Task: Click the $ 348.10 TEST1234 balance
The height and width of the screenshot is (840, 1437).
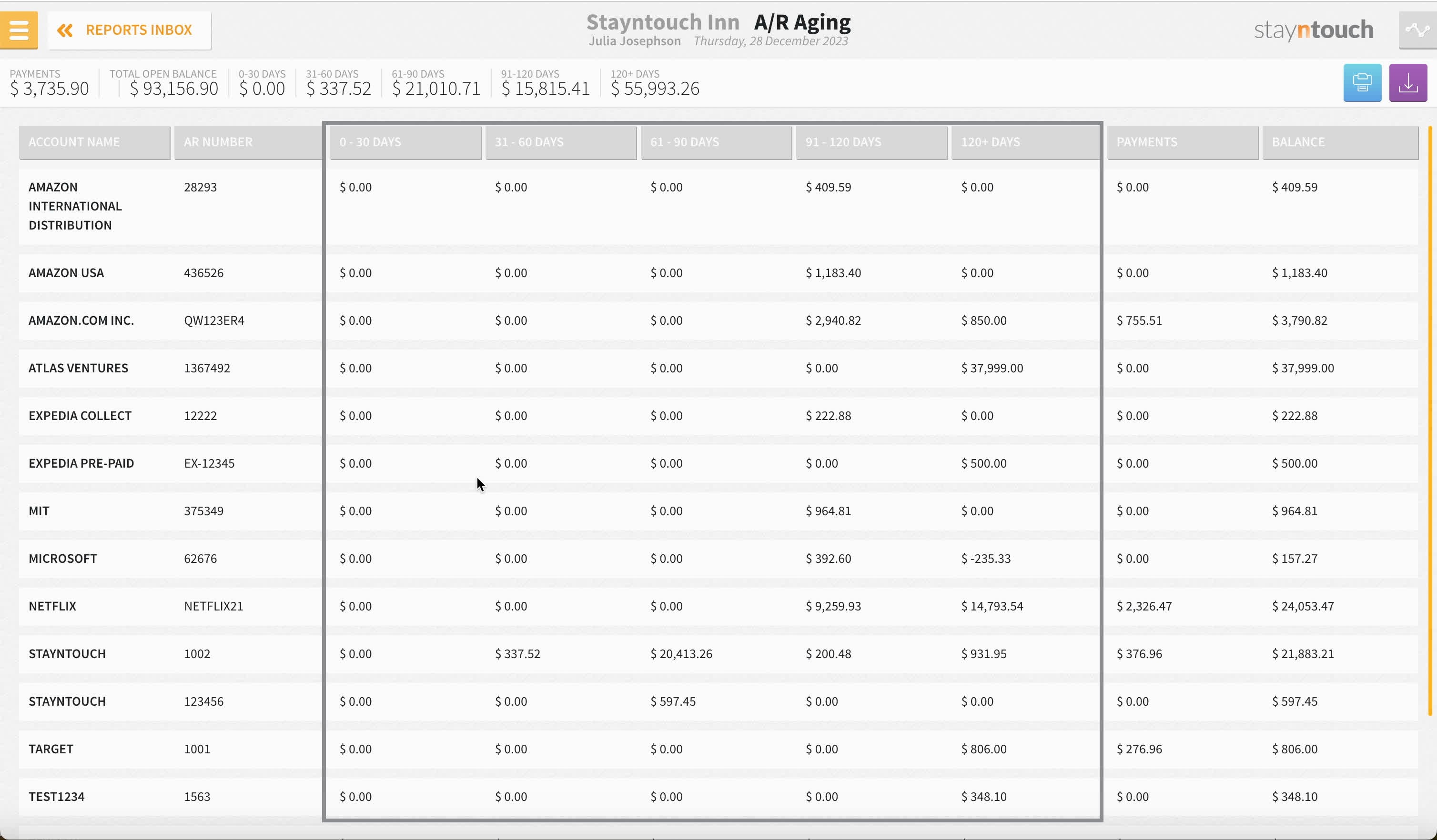Action: coord(1295,797)
